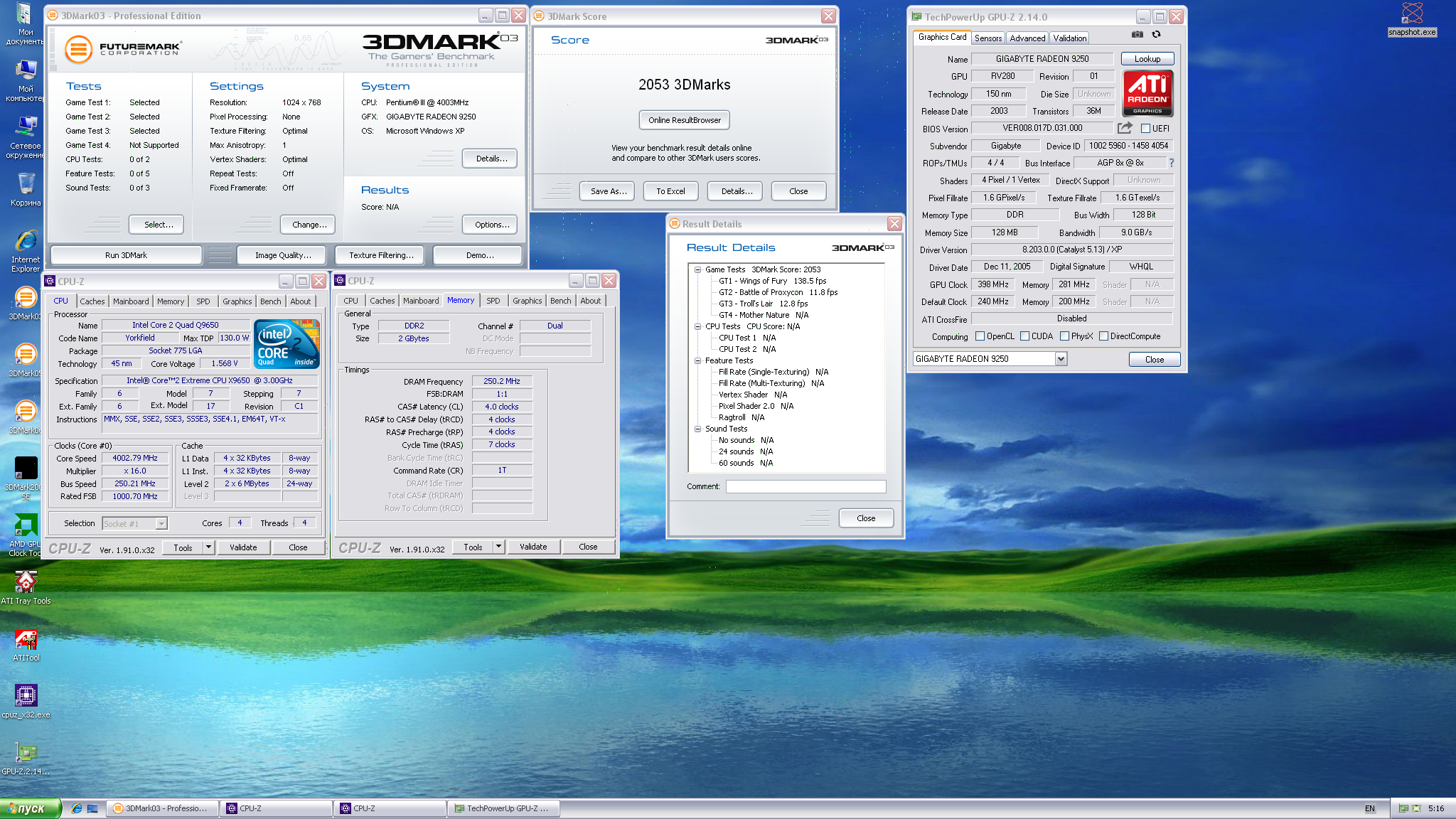Toggle the OpenCL checkbox
Image resolution: width=1456 pixels, height=819 pixels.
980,336
